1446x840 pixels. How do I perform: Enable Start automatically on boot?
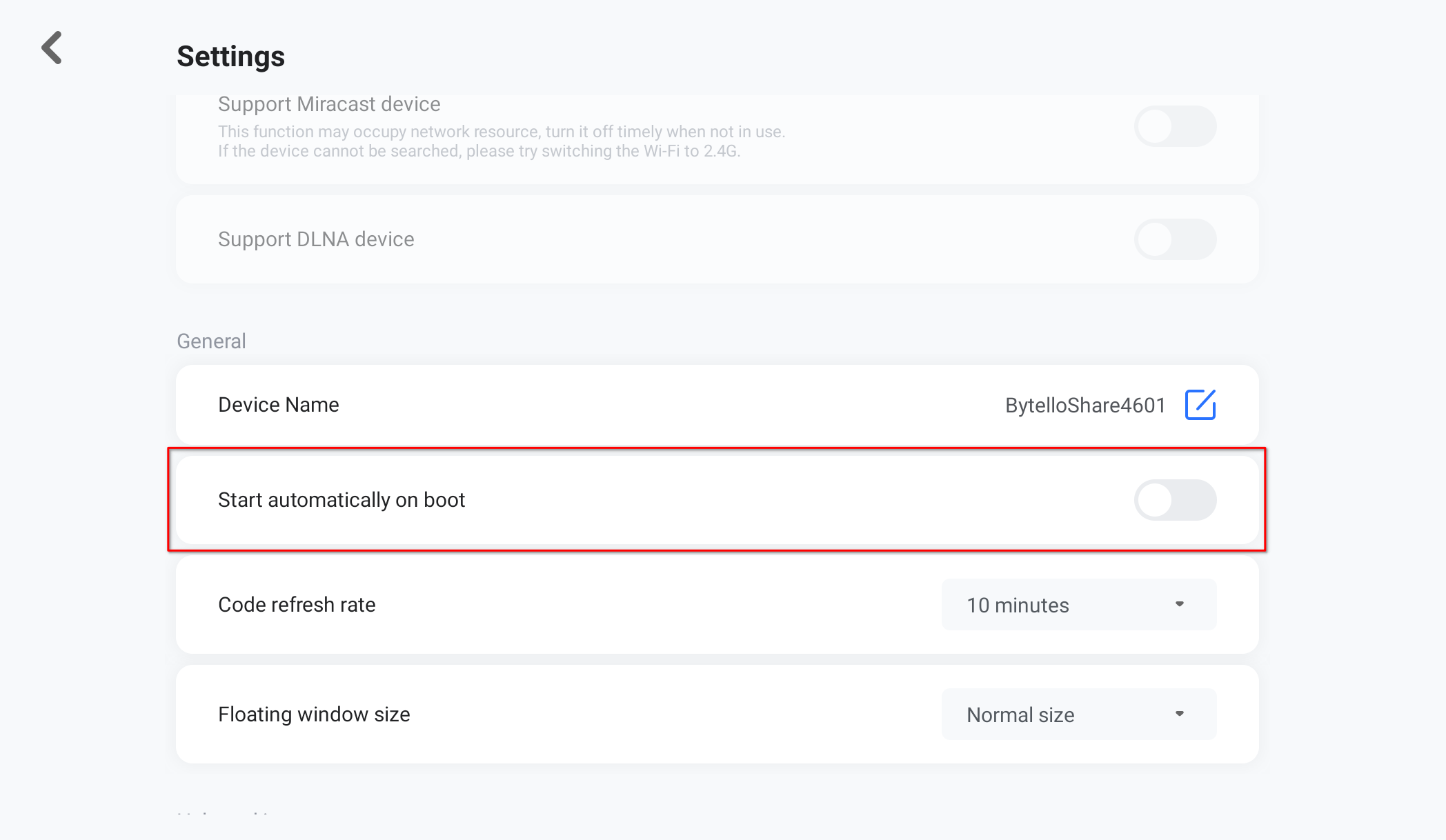click(x=1175, y=500)
